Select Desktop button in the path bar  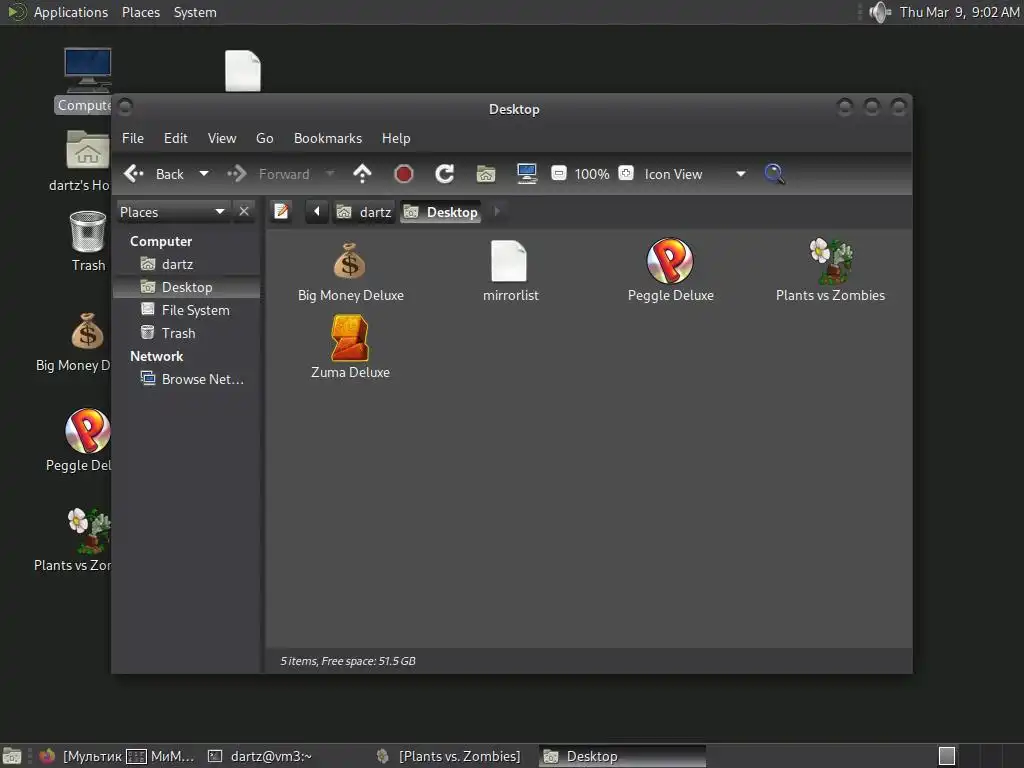point(441,212)
